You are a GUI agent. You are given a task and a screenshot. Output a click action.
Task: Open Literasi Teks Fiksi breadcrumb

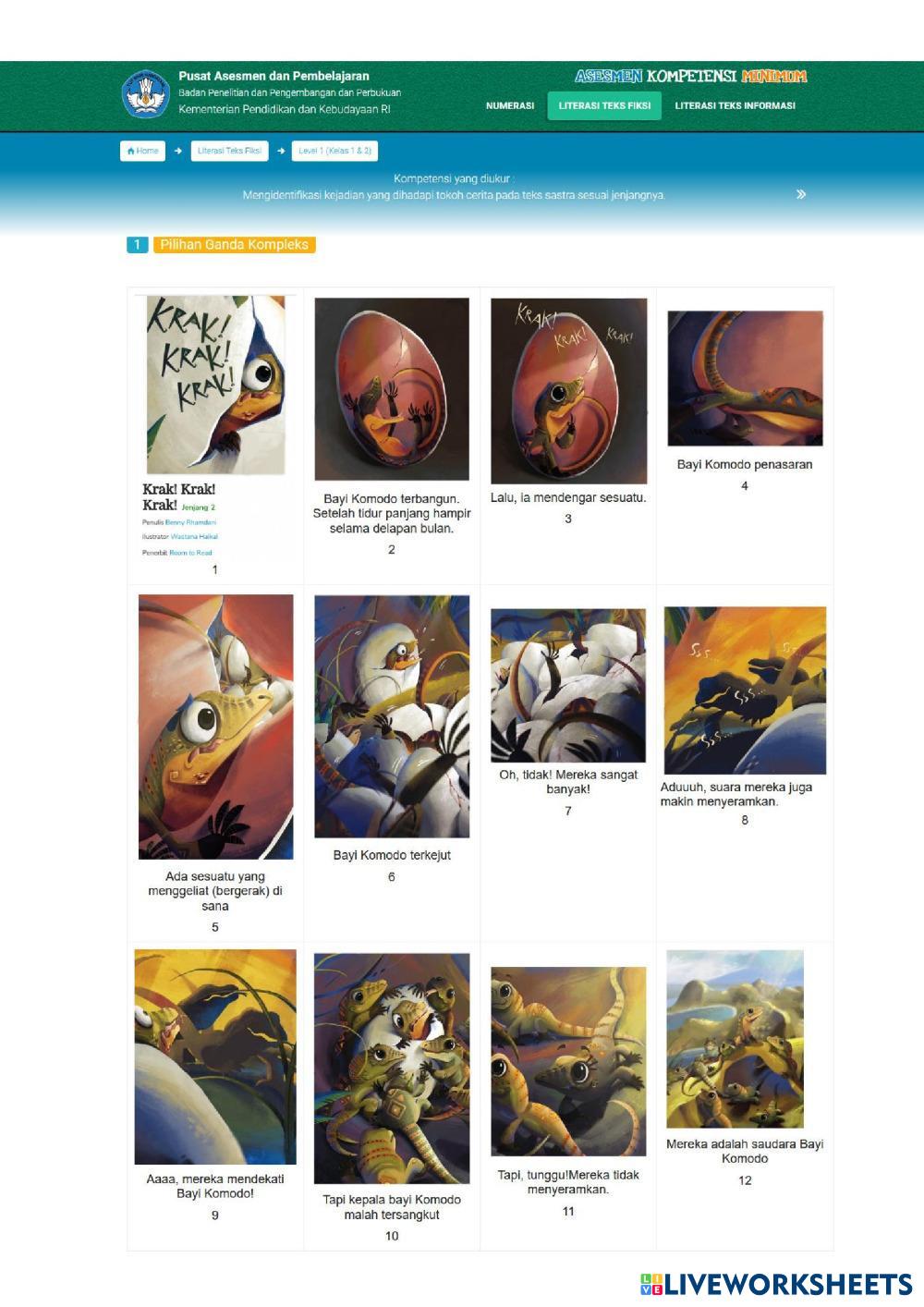click(x=229, y=151)
